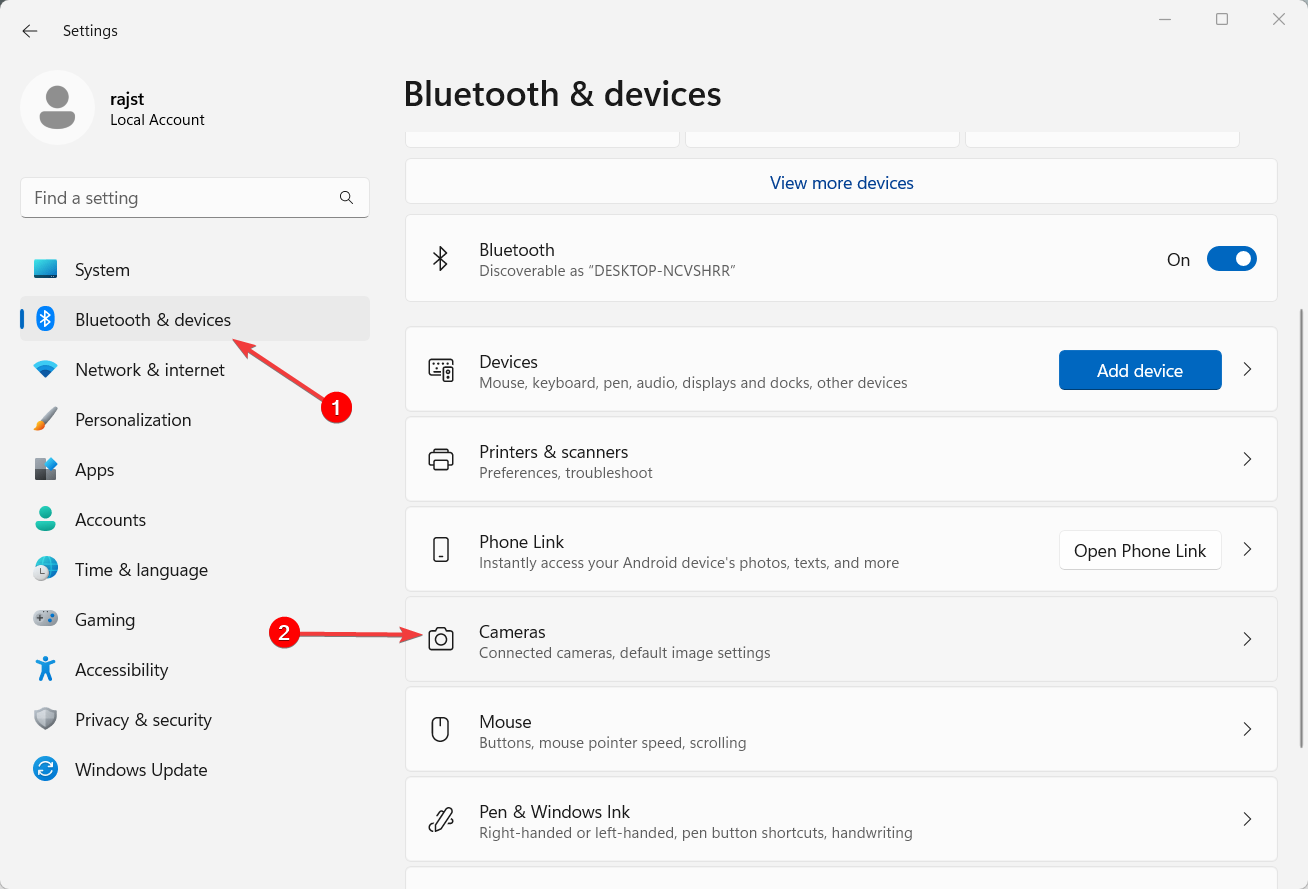Expand Printers & scanners chevron

click(1247, 459)
